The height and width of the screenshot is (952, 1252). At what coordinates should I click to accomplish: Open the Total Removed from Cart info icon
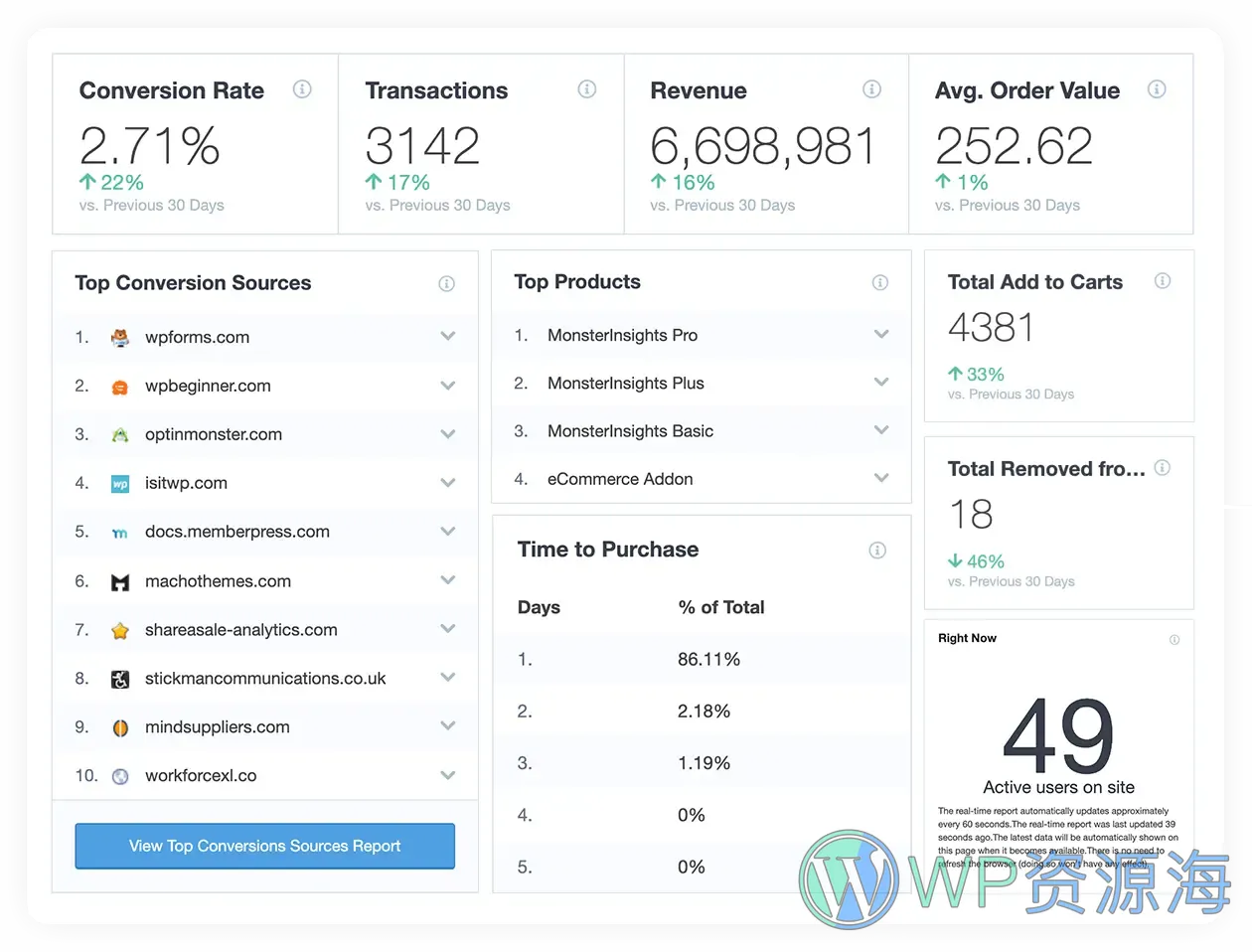tap(1163, 468)
